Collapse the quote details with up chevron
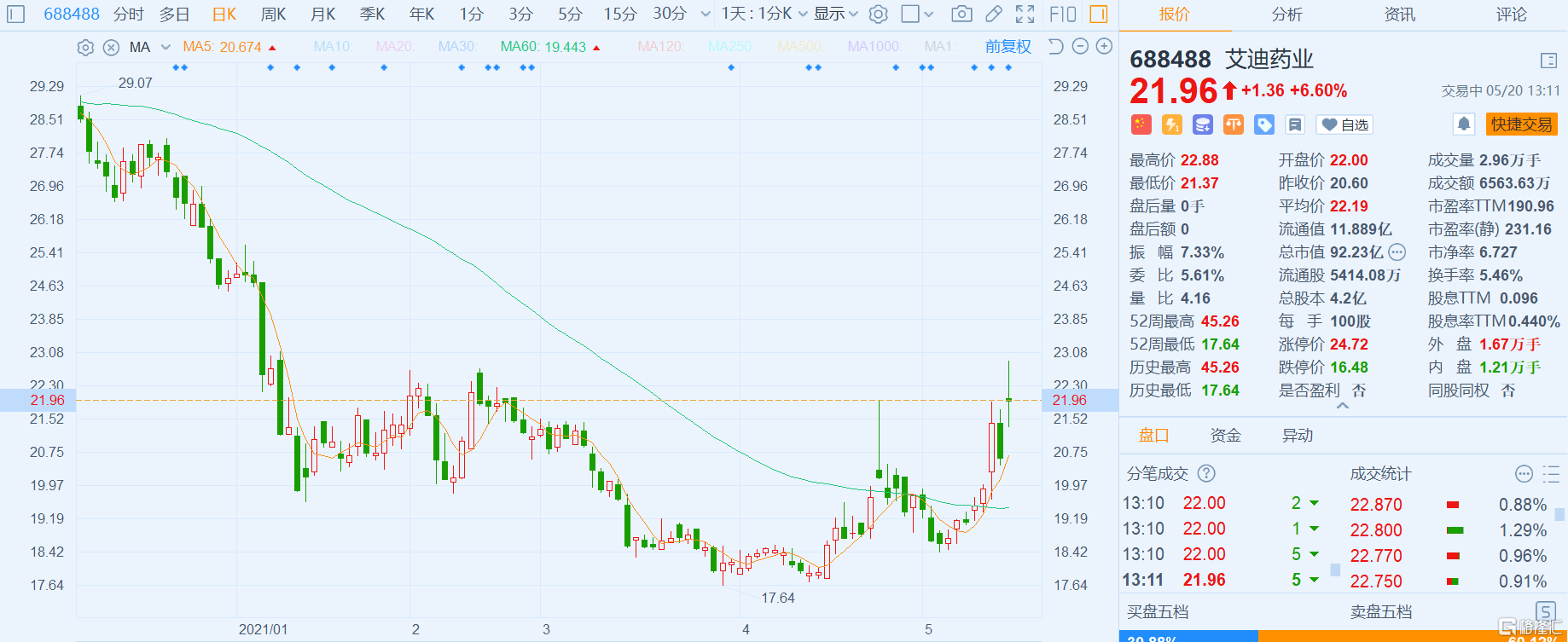Image resolution: width=1568 pixels, height=642 pixels. [x=1343, y=407]
